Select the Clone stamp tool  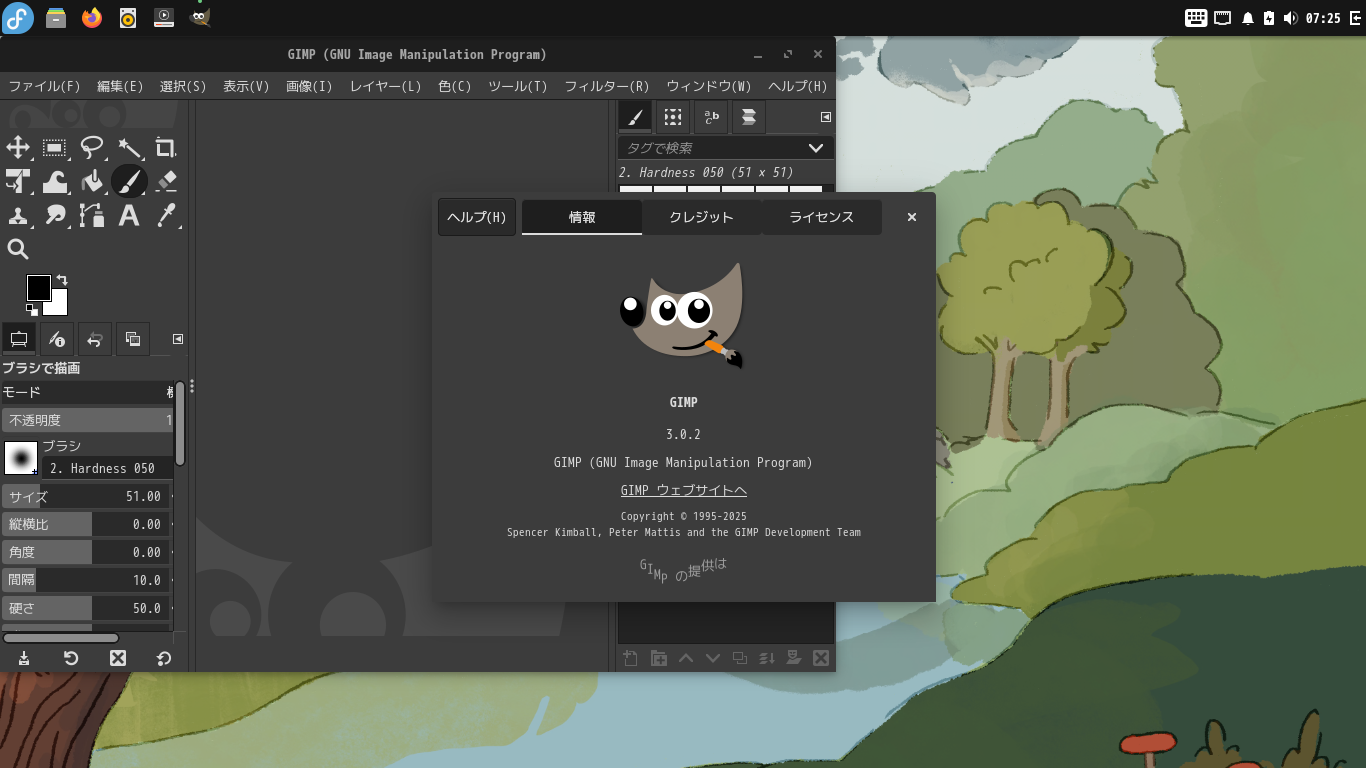tap(18, 215)
